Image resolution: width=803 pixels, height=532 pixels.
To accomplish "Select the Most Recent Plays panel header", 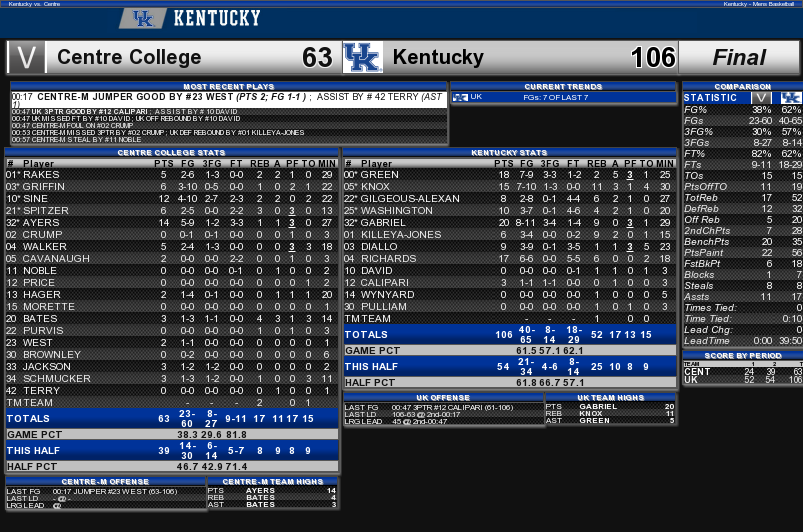I will [x=229, y=87].
